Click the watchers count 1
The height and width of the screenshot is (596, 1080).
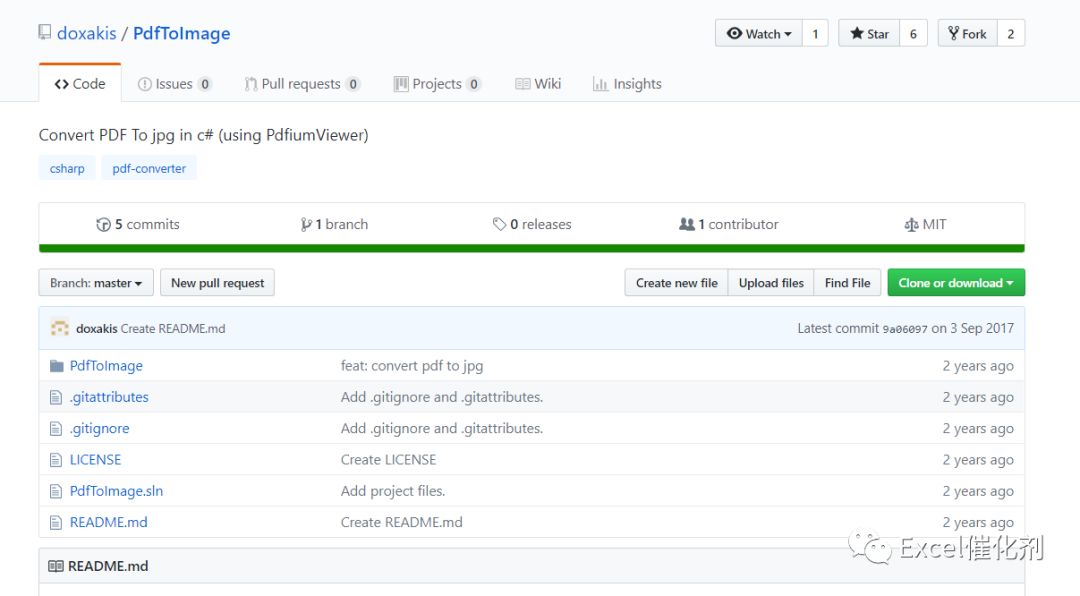tap(815, 33)
